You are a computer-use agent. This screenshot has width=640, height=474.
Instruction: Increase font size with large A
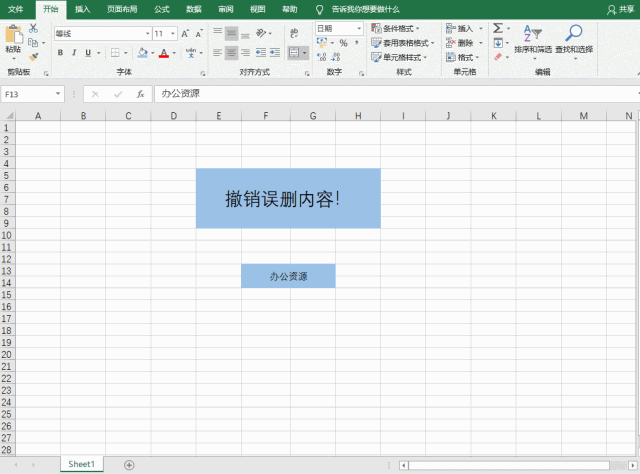[185, 33]
